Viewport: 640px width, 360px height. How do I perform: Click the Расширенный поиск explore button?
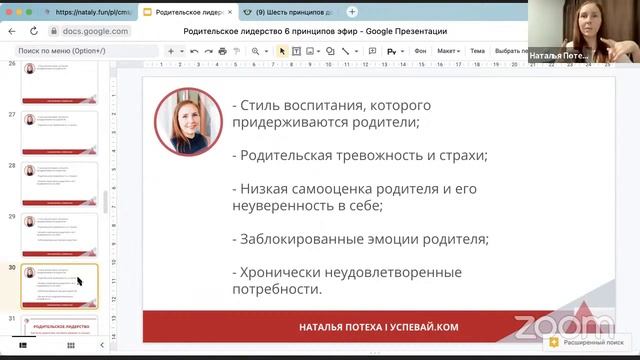pyautogui.click(x=587, y=342)
